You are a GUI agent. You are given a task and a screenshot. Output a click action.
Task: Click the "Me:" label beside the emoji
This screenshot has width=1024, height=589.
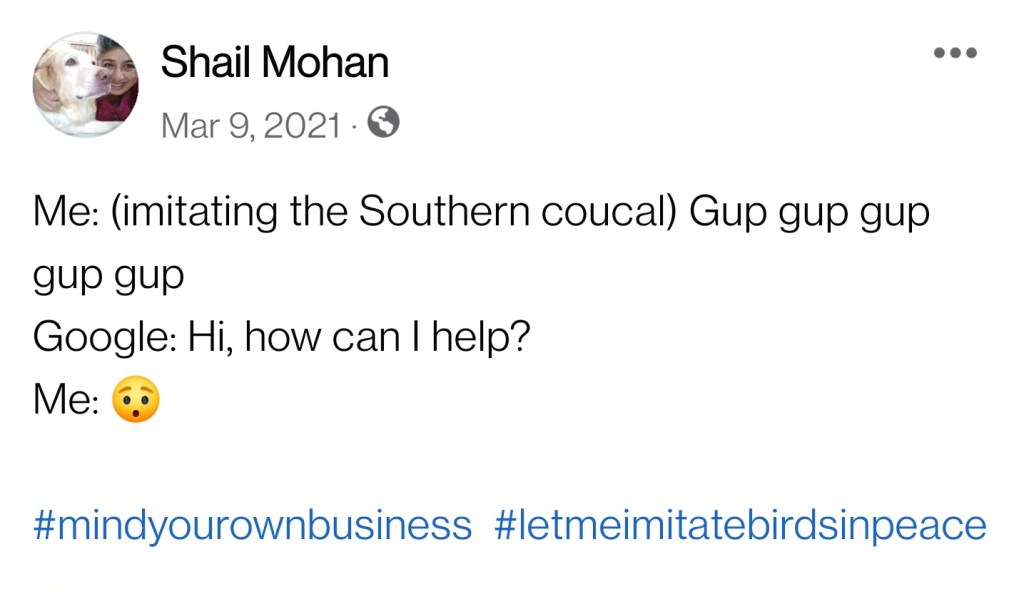(x=65, y=400)
